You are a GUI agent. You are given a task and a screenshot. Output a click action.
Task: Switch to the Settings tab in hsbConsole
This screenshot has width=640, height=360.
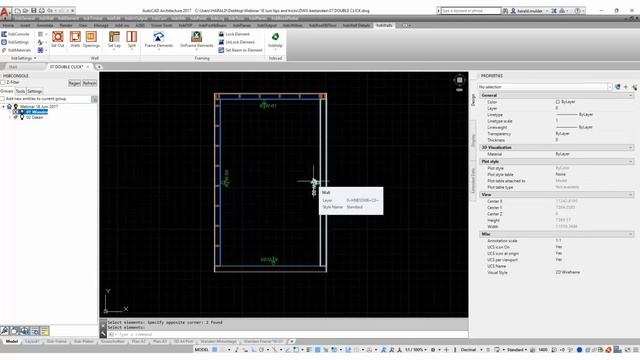(x=35, y=91)
